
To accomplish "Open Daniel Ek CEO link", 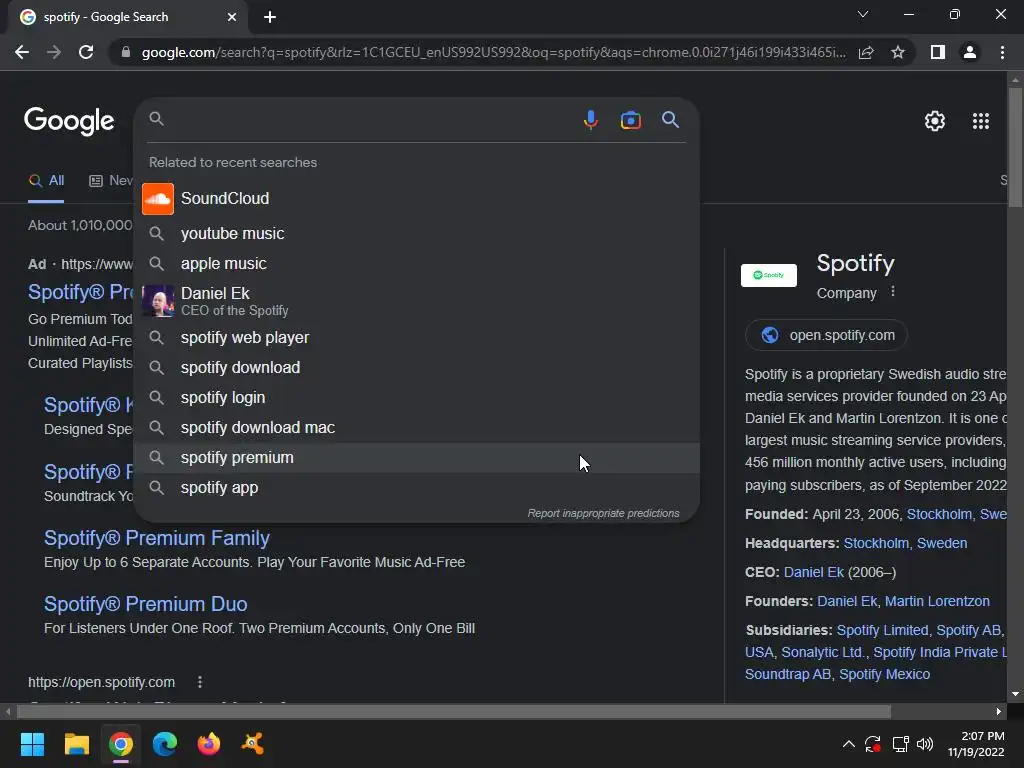I will (x=814, y=573).
